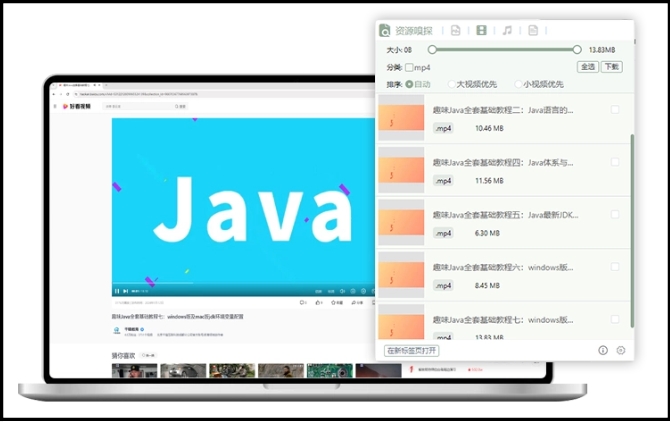The width and height of the screenshot is (670, 422).
Task: Click the 全选 select-all button
Action: pos(588,67)
